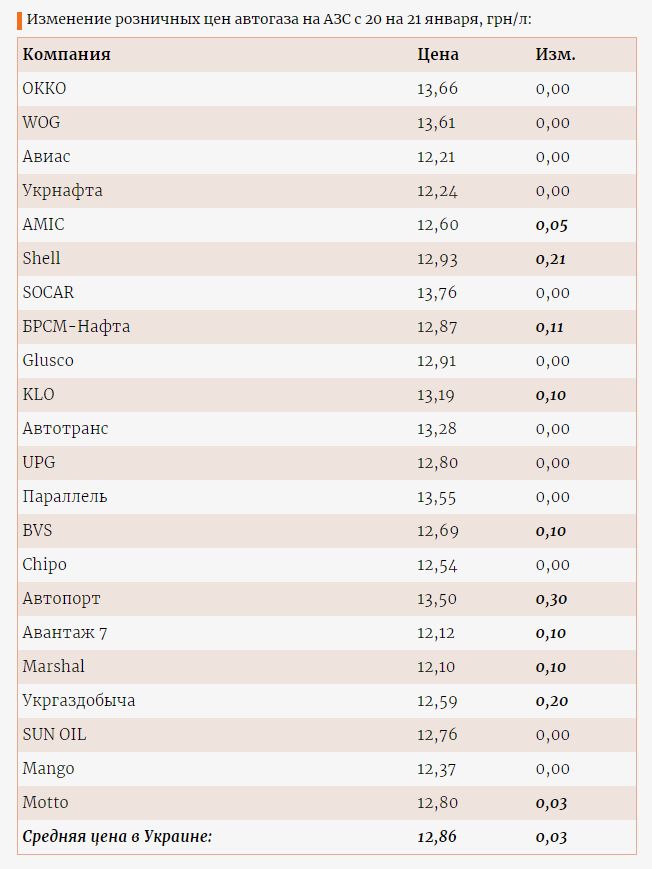This screenshot has width=652, height=869.
Task: Click average price 12,86 in Ukraine
Action: tap(437, 837)
